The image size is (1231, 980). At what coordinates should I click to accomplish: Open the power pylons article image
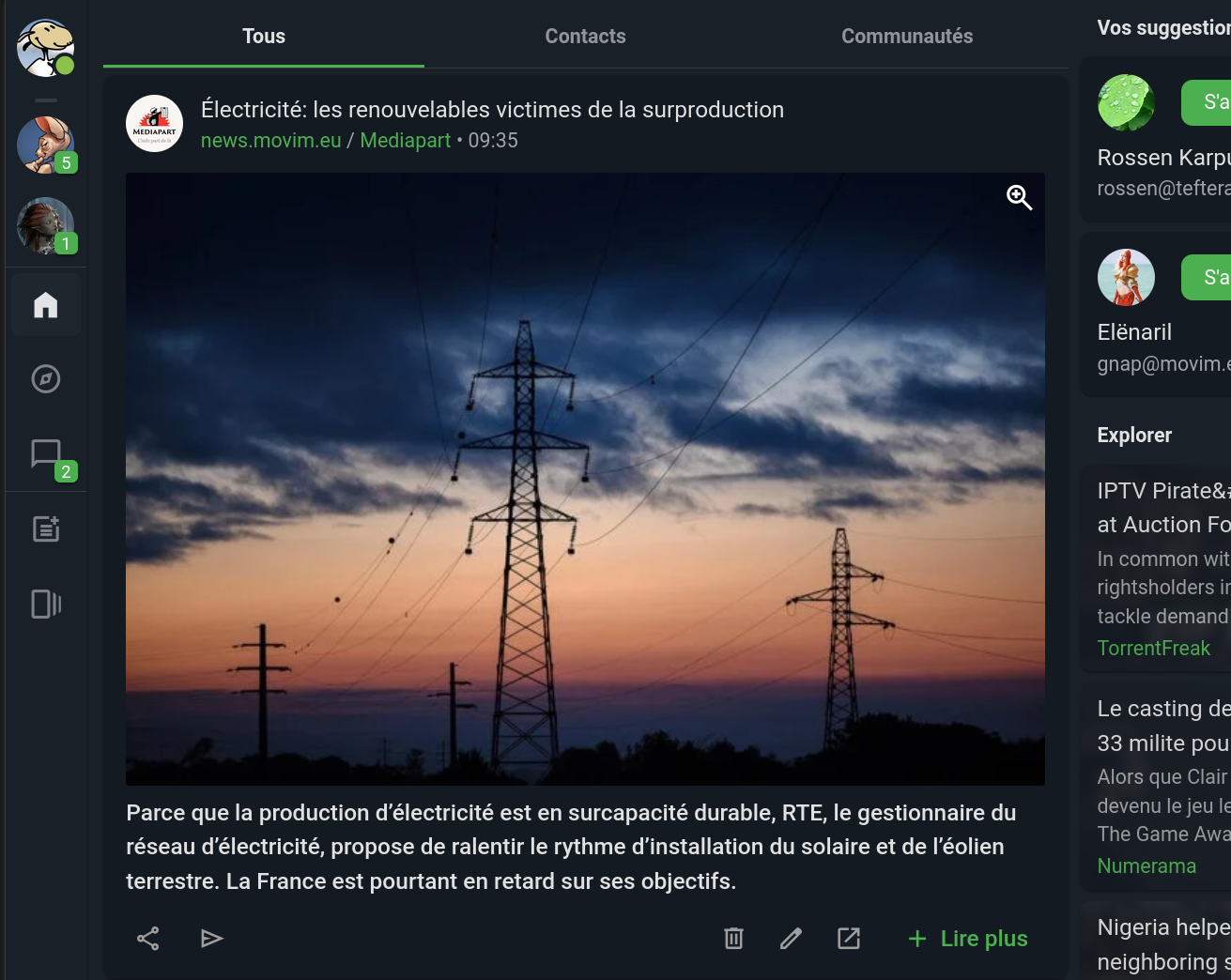pos(585,479)
